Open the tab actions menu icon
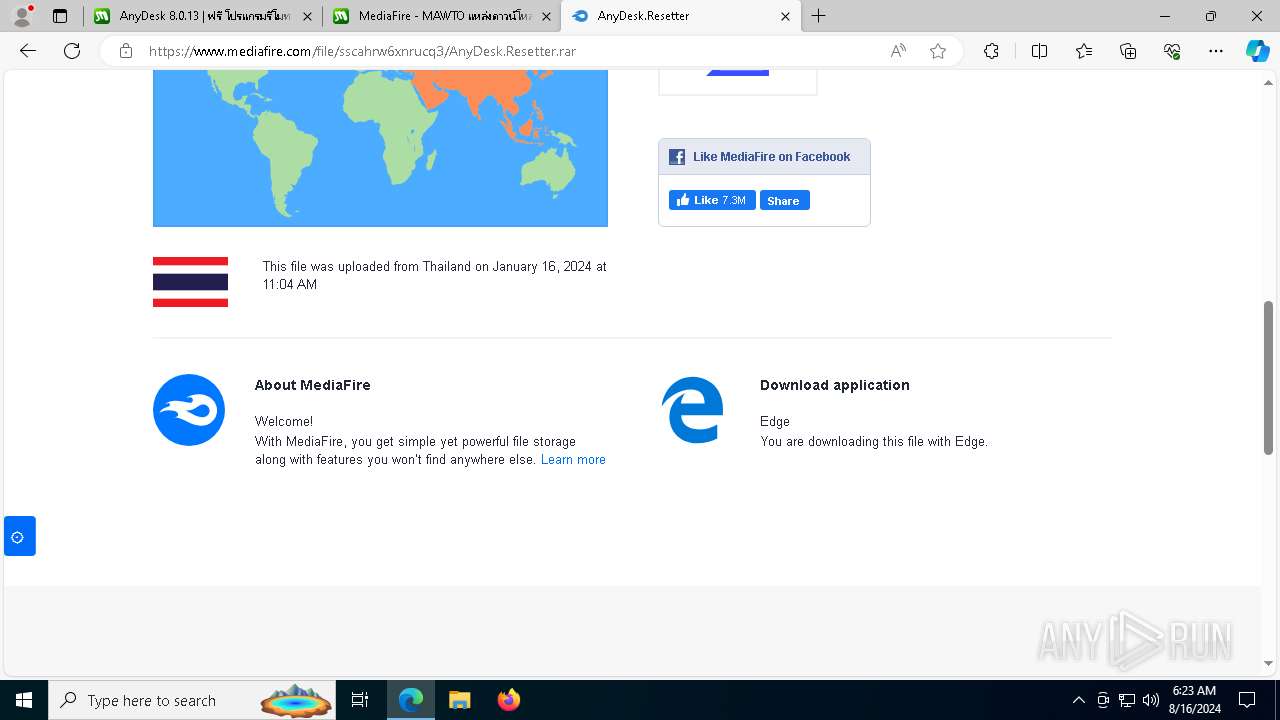This screenshot has width=1280, height=720. click(x=60, y=16)
